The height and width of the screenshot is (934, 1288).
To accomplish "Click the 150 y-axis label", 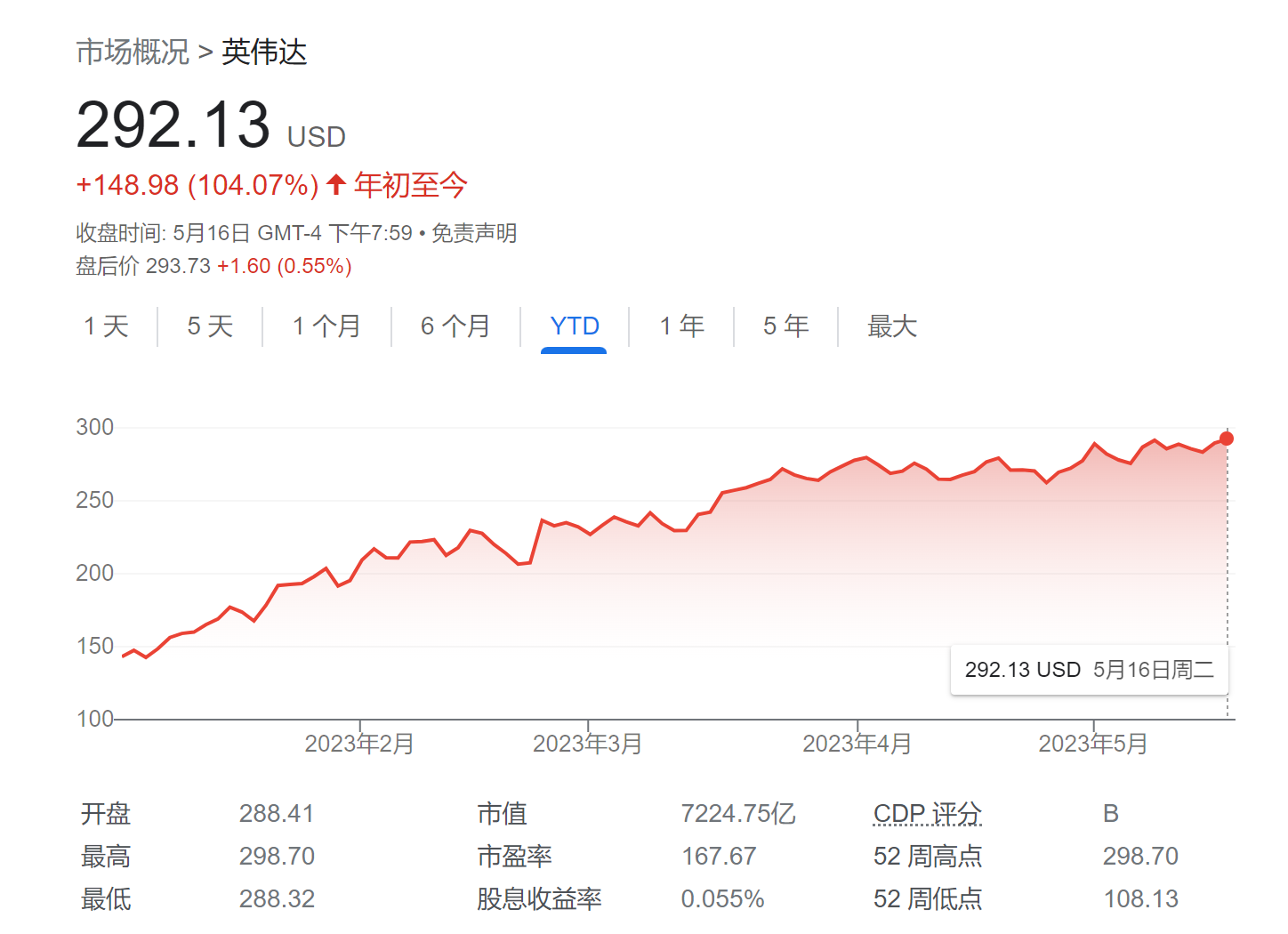I will [95, 646].
